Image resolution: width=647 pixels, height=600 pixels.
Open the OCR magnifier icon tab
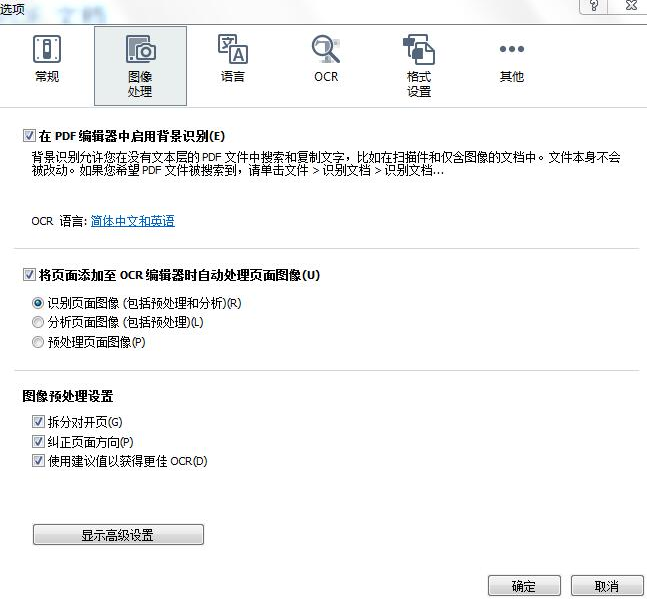pos(326,50)
